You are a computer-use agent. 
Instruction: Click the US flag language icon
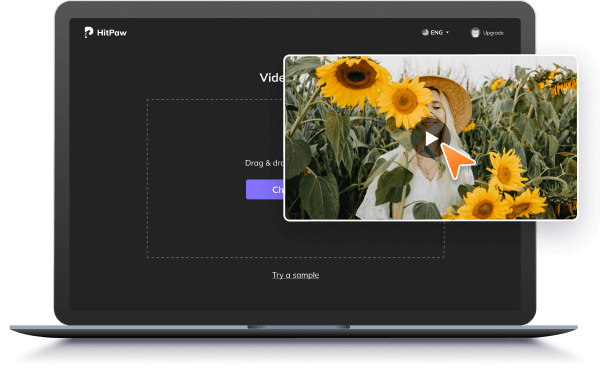[x=425, y=33]
